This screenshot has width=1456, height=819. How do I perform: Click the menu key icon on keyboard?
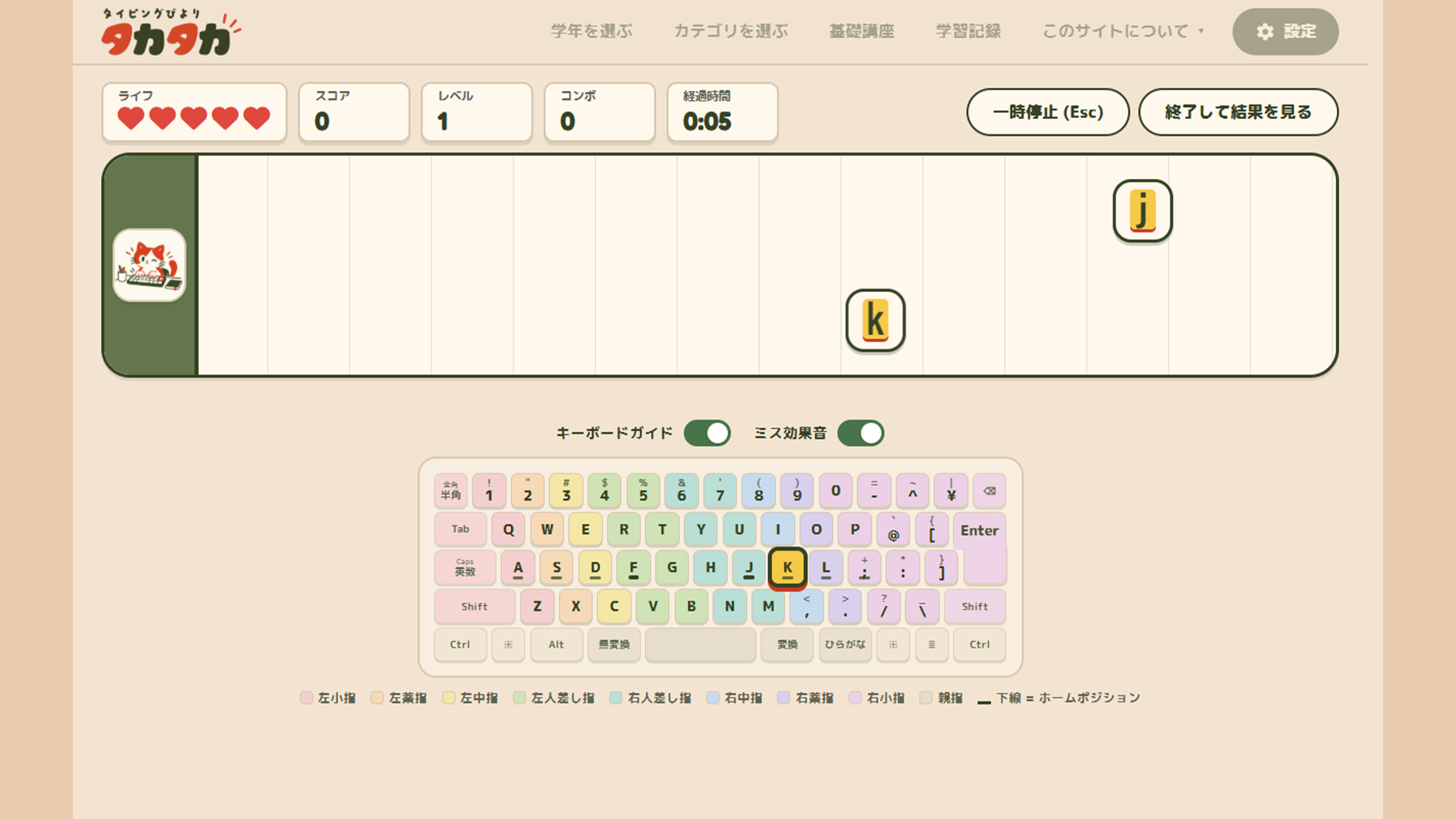(931, 645)
